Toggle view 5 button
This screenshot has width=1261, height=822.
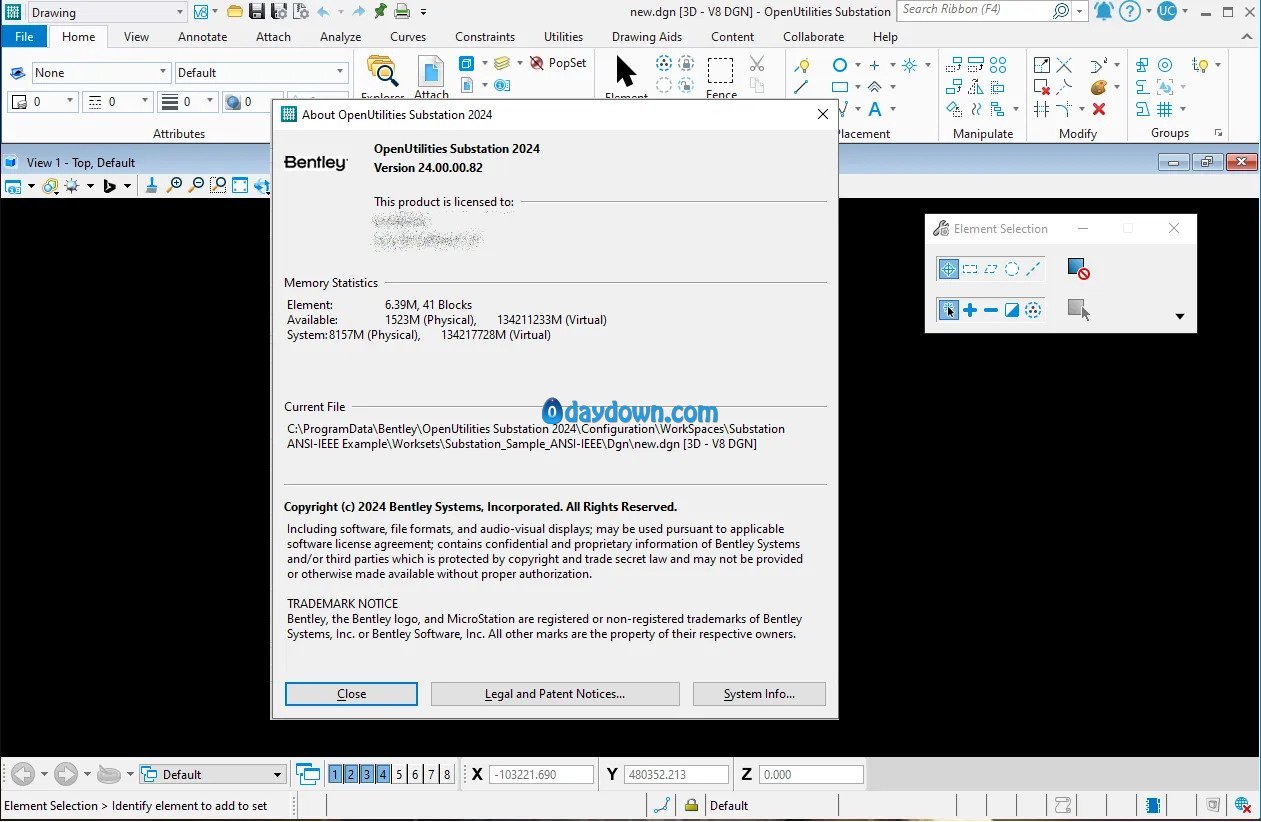click(399, 774)
